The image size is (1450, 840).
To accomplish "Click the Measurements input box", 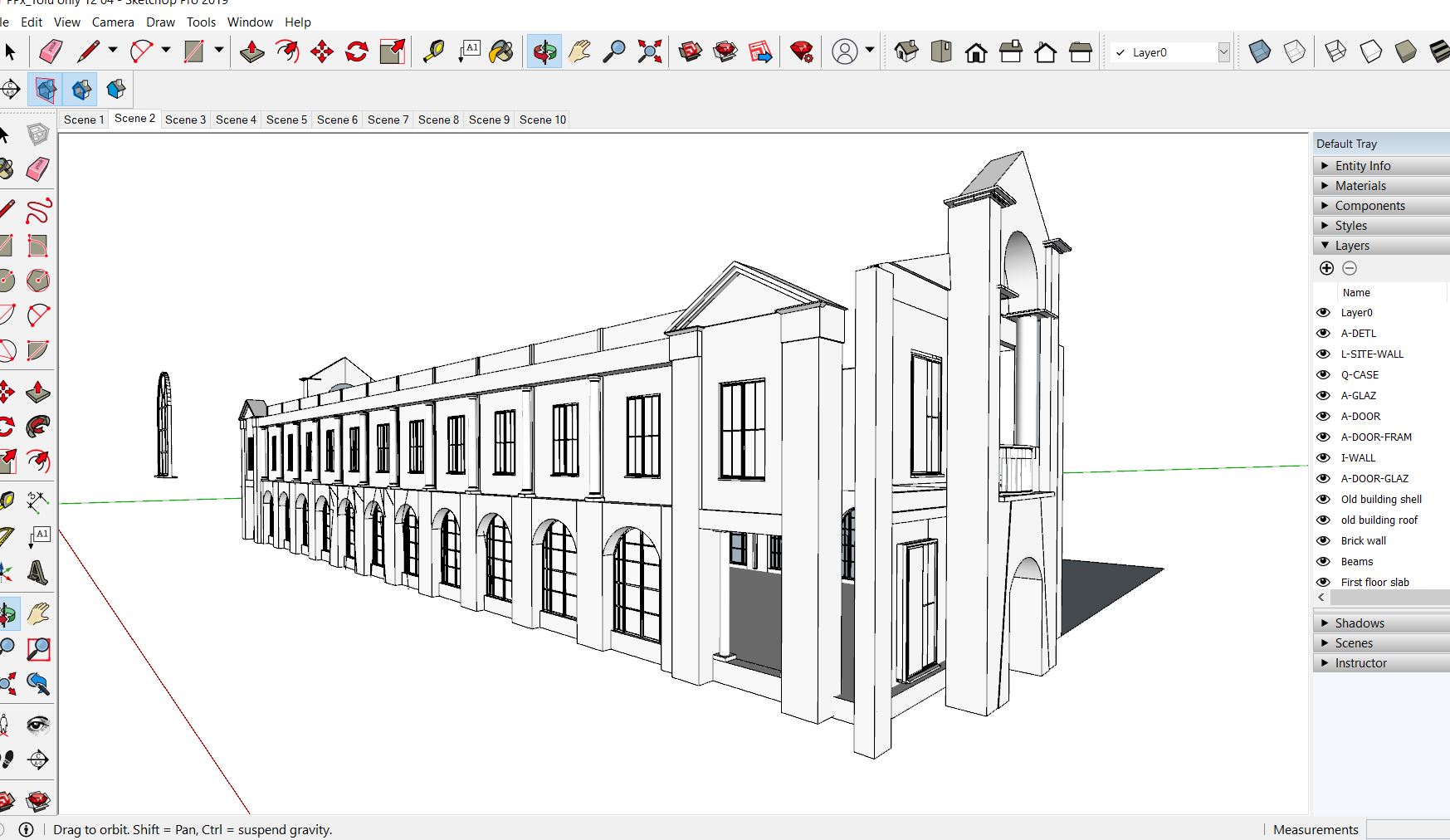I will [1408, 829].
